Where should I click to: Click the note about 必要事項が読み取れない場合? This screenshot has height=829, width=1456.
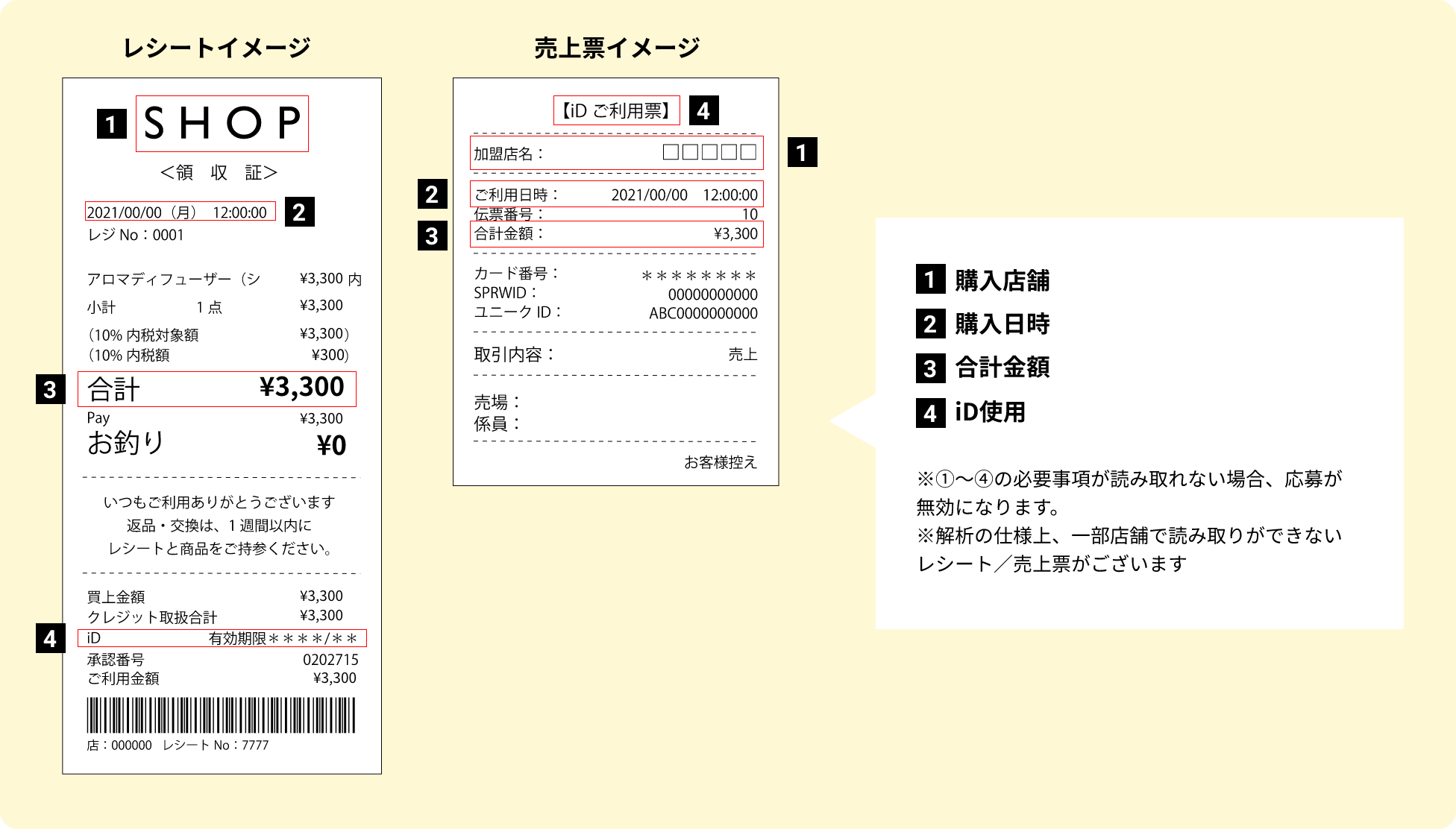[x=1129, y=493]
